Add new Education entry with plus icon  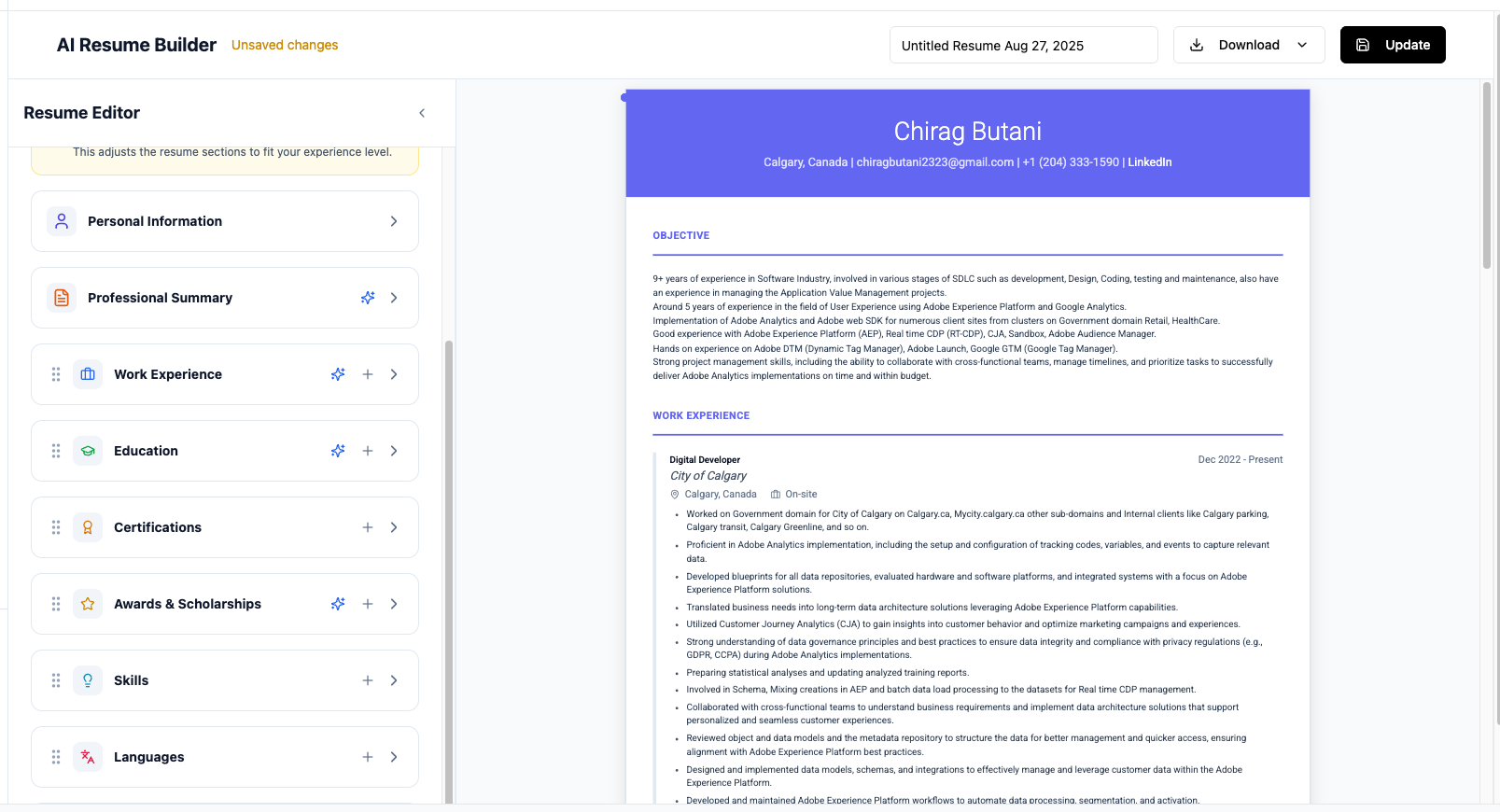click(368, 451)
